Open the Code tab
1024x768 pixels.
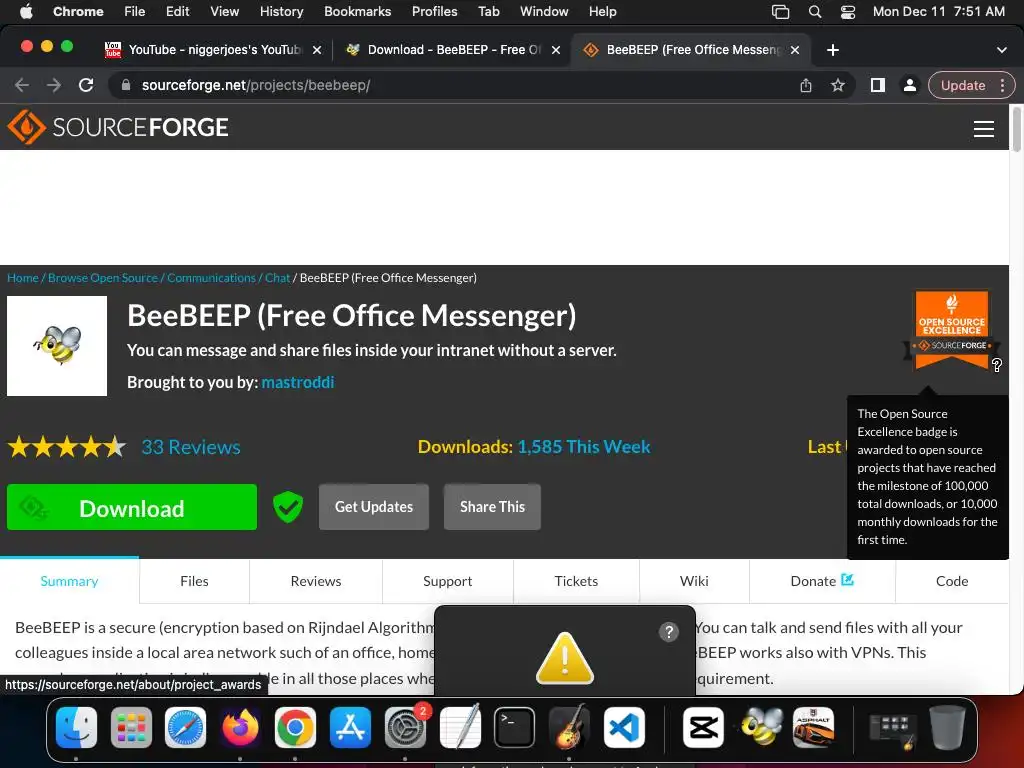(x=952, y=581)
